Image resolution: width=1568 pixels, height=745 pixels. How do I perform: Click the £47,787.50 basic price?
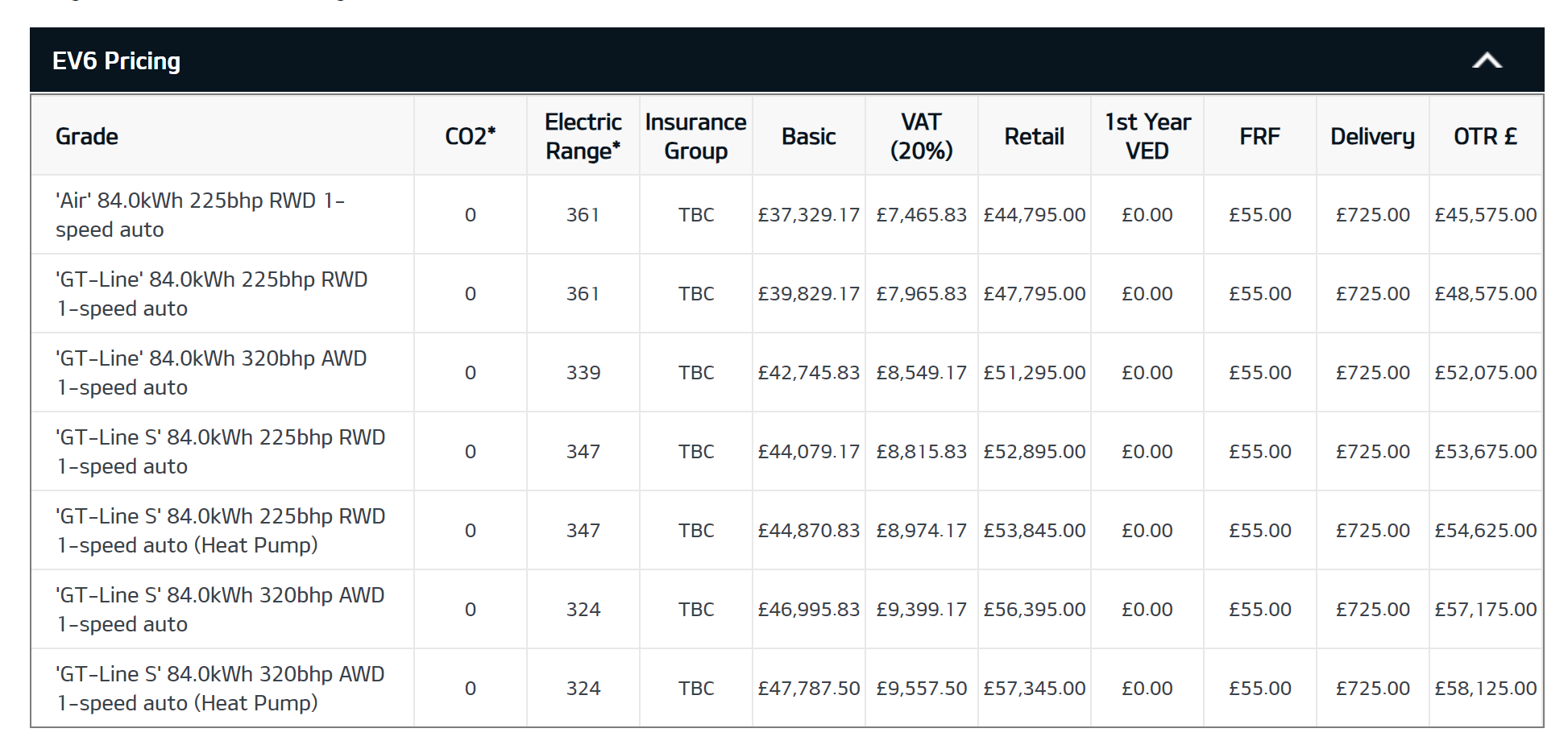coord(809,689)
